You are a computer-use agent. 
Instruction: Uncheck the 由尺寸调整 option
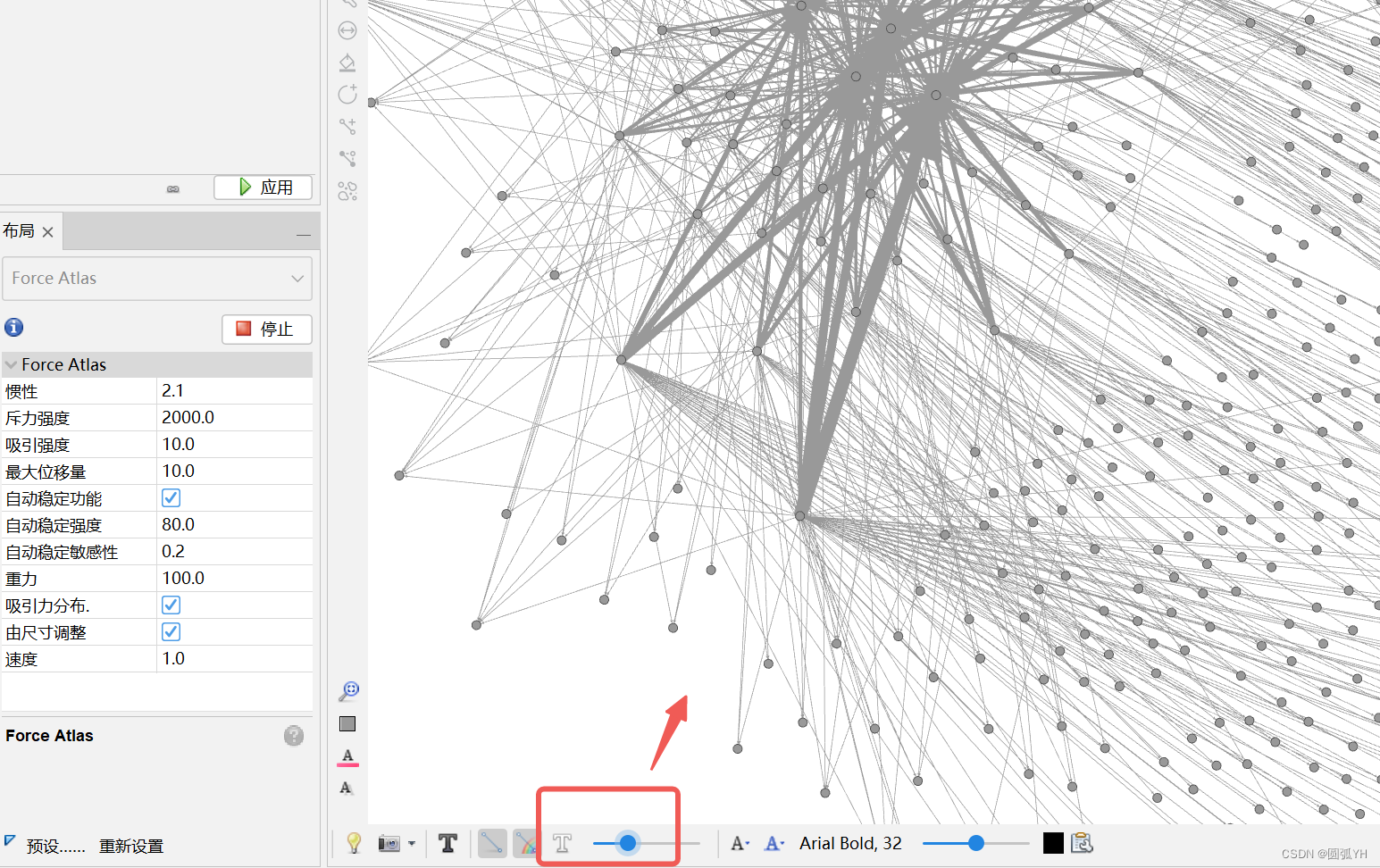coord(171,631)
